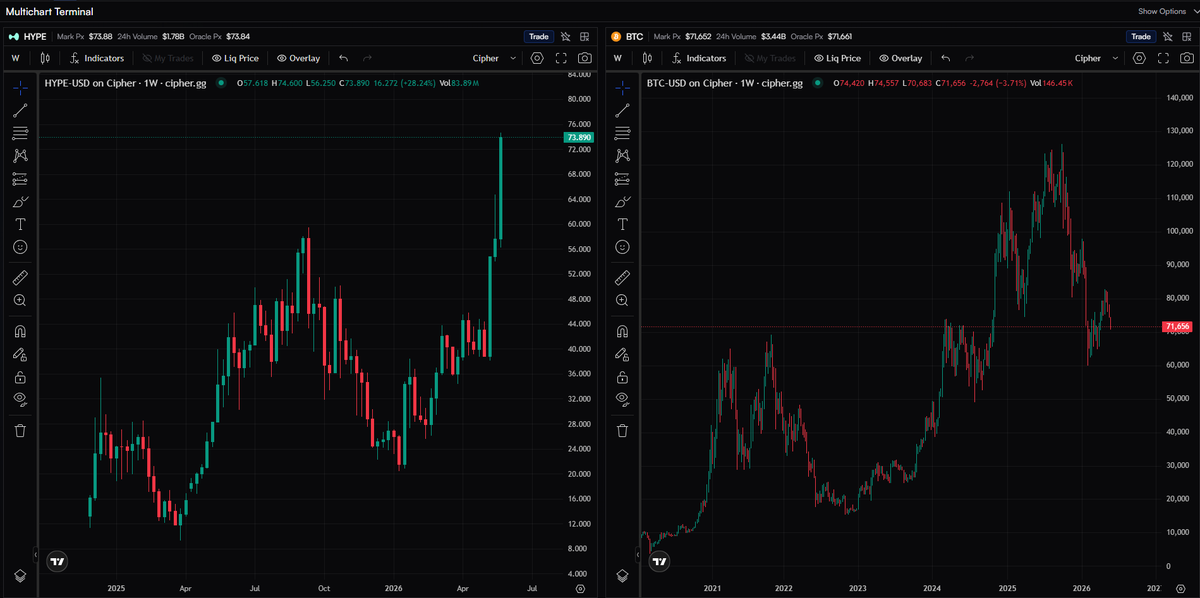1200x598 pixels.
Task: Select the chart pattern tool in HYPE chart
Action: coord(20,156)
